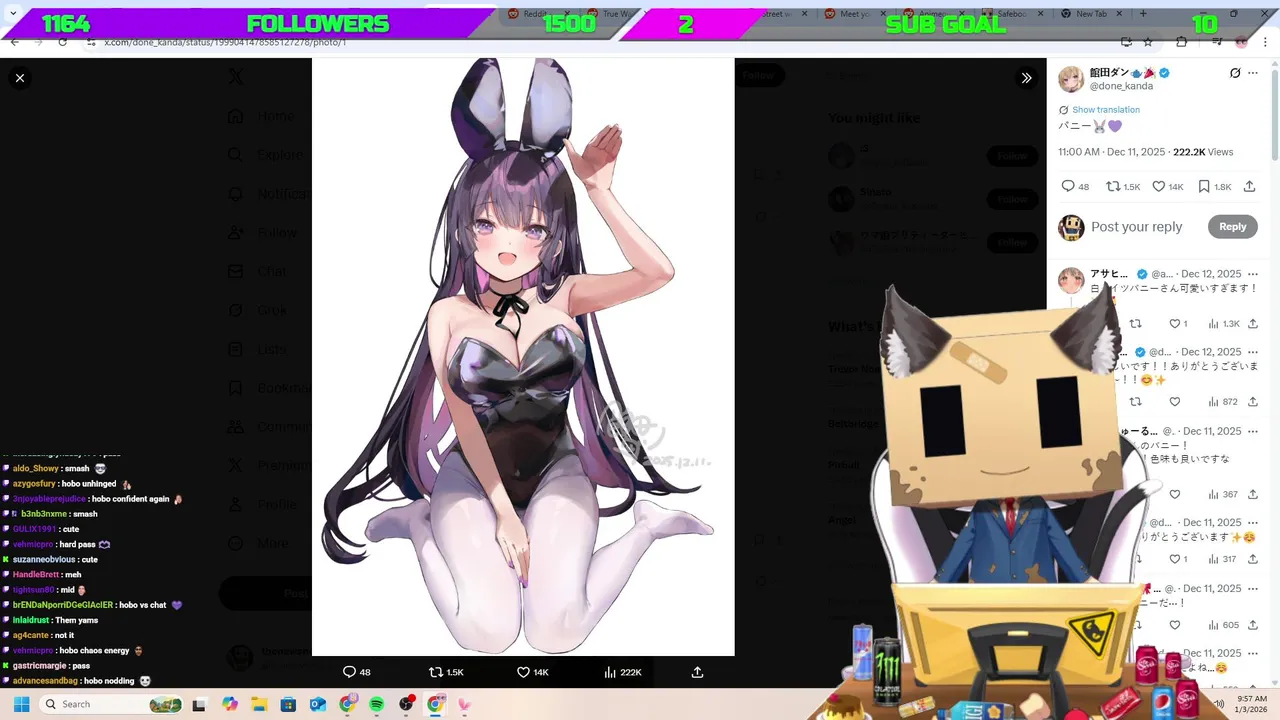Click the reply icon with 48 in side panel
The image size is (1280, 720).
coord(1068,186)
